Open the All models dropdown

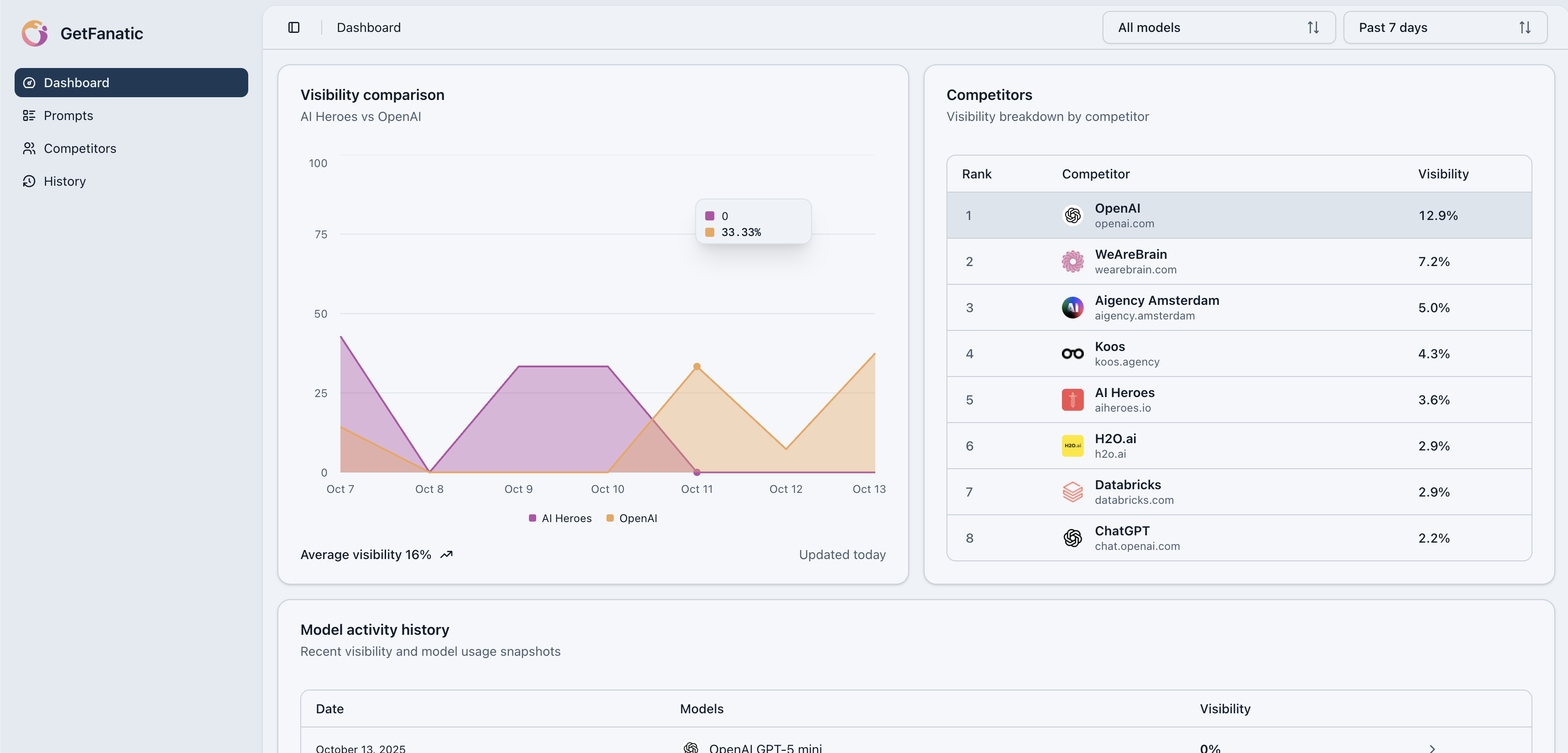click(1218, 27)
